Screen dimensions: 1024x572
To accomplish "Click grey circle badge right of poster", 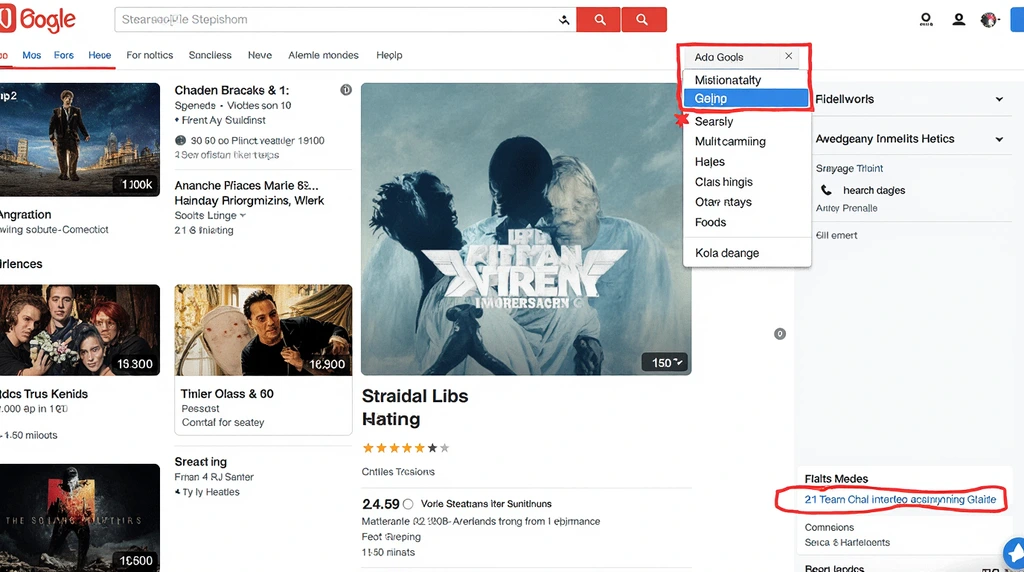I will [780, 334].
